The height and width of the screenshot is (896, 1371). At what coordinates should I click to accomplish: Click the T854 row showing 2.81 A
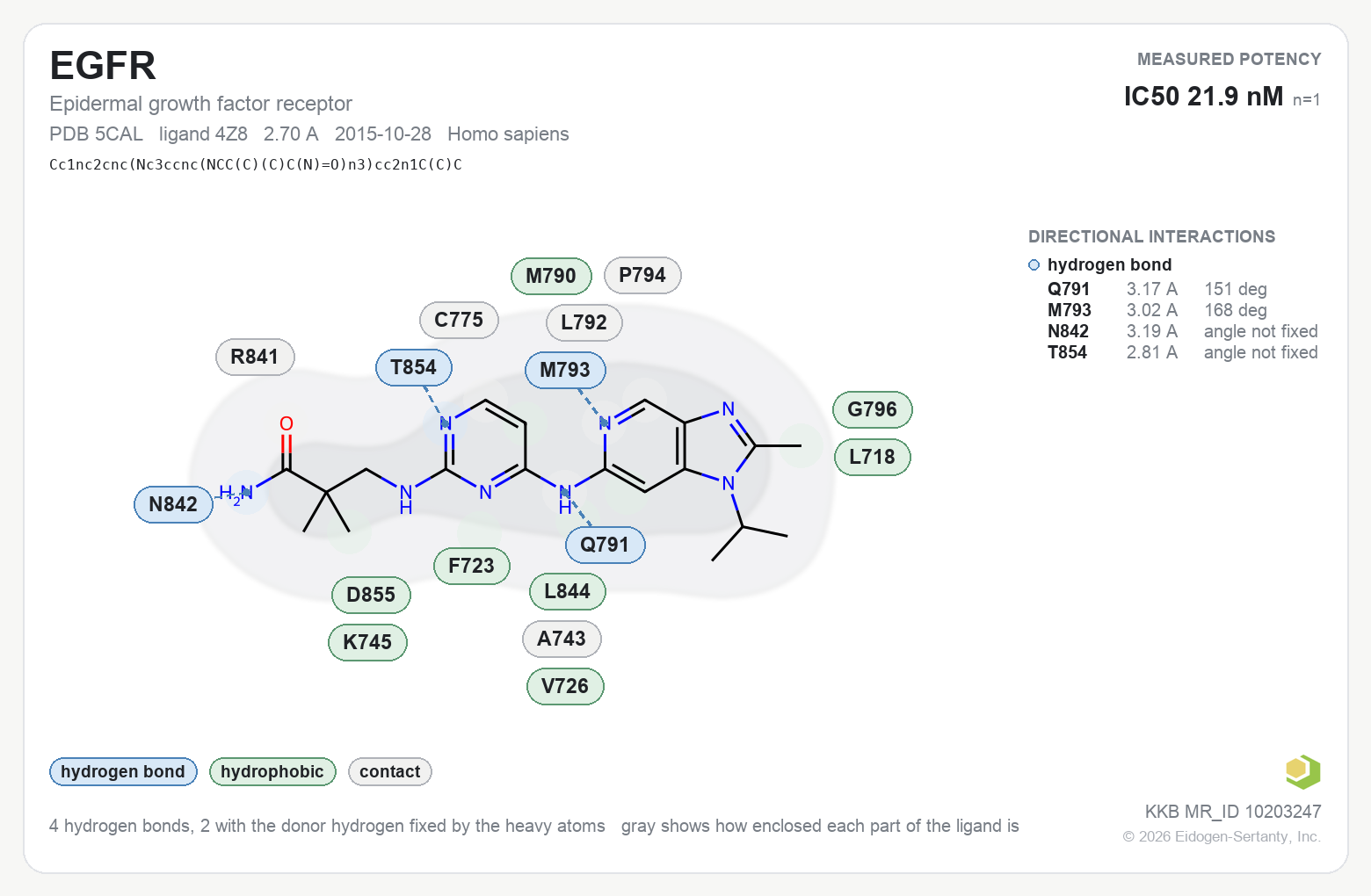(x=1183, y=352)
